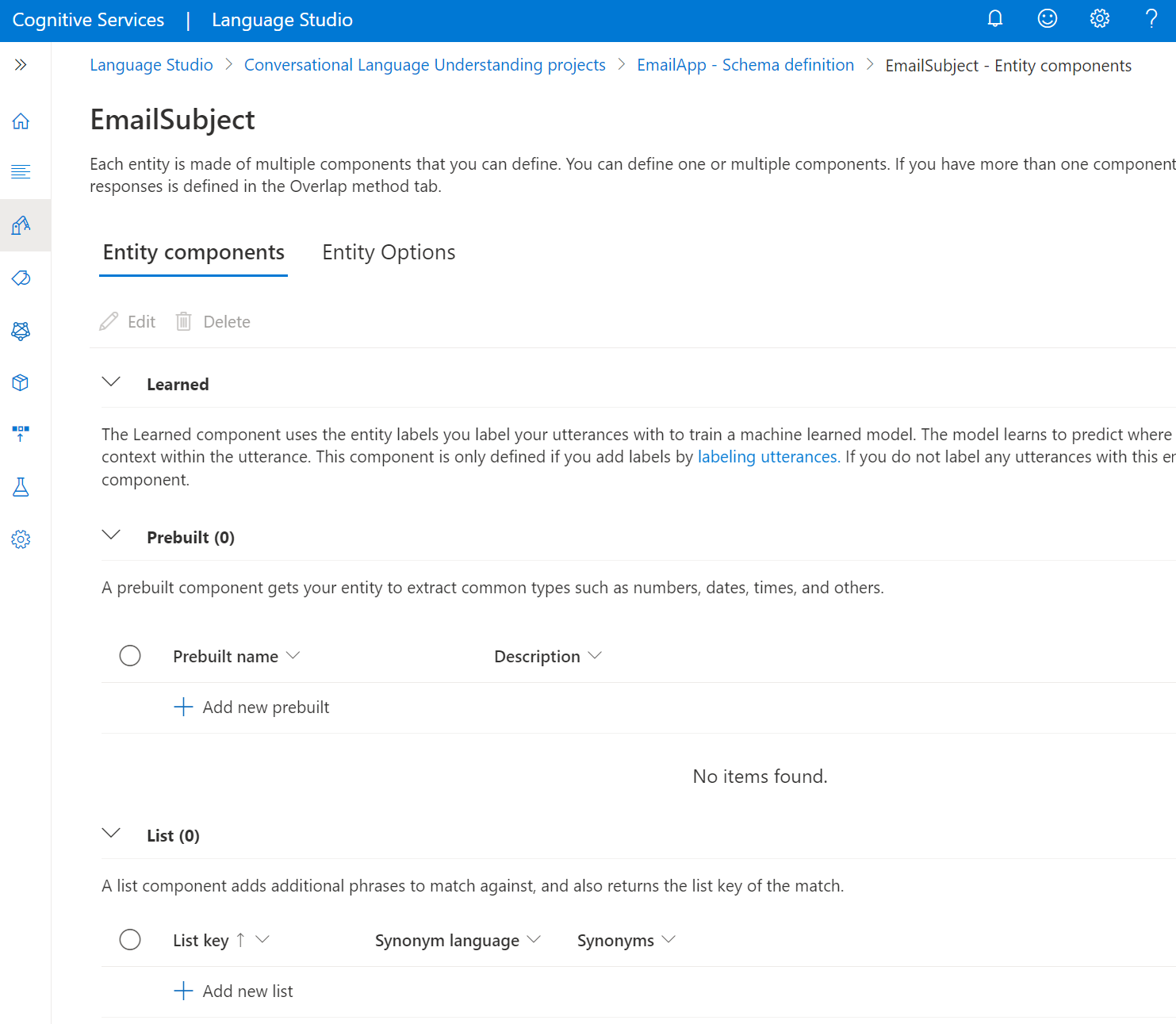Click Add new list
The width and height of the screenshot is (1176, 1024).
click(234, 991)
